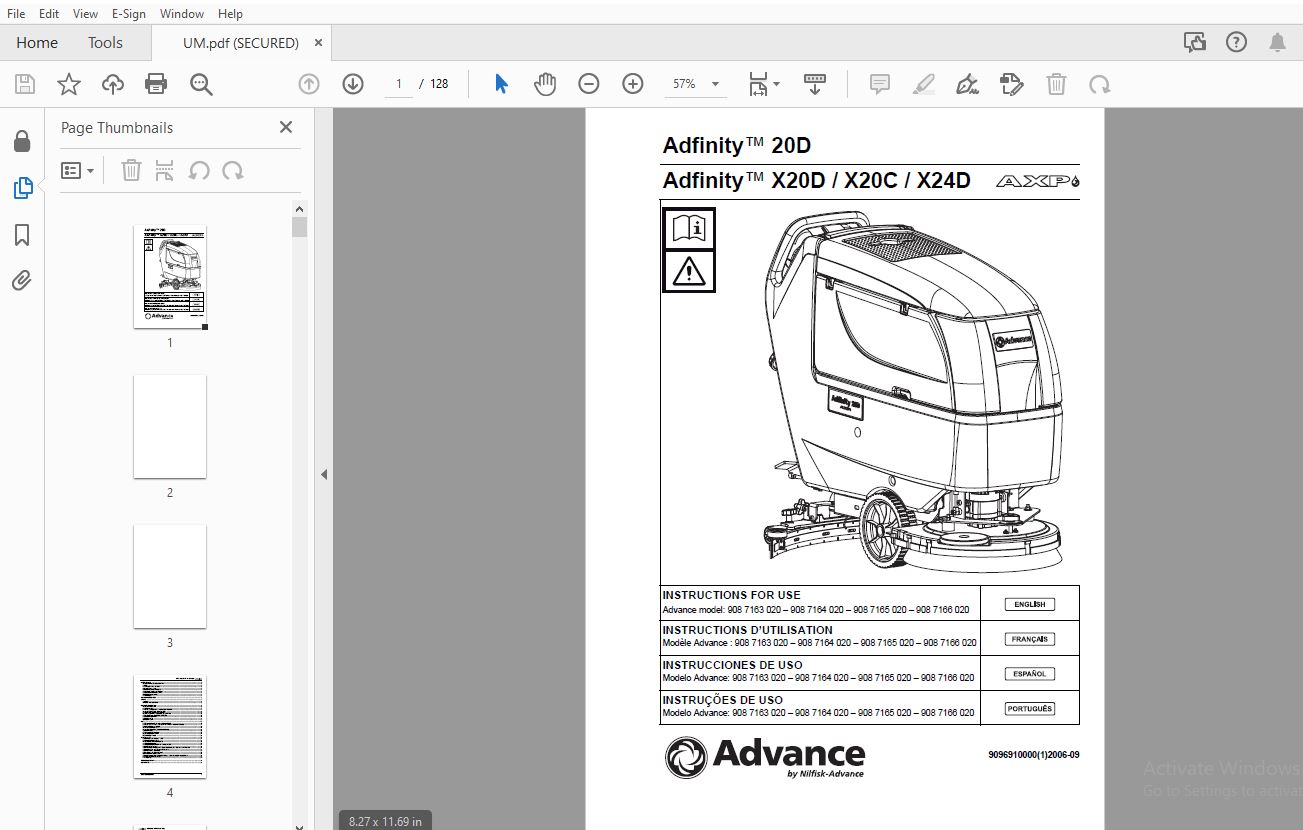
Task: Collapse the navigation pane with the side arrow
Action: coord(324,475)
